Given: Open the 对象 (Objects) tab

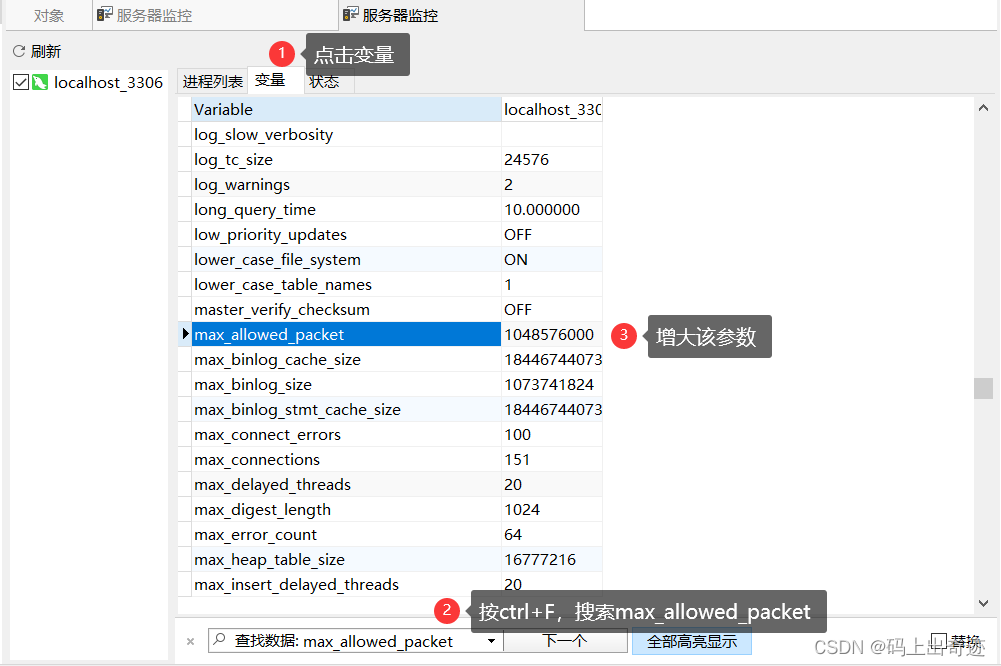Looking at the screenshot, I should coord(47,15).
